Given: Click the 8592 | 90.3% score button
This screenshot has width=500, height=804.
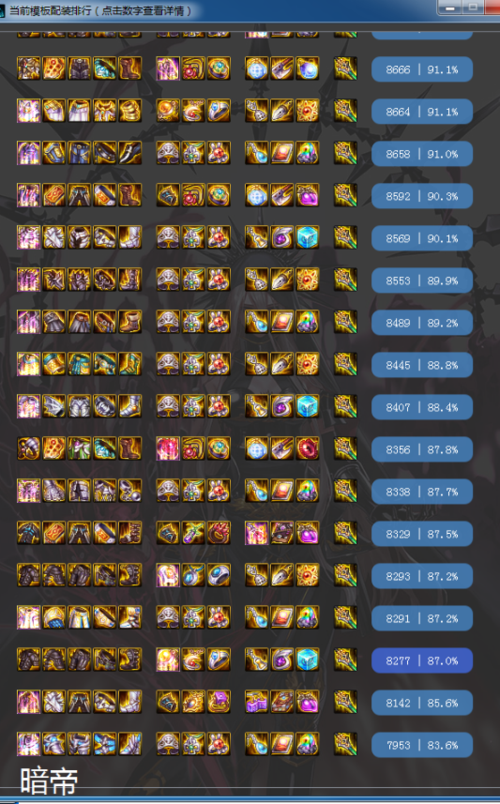Looking at the screenshot, I should click(422, 196).
